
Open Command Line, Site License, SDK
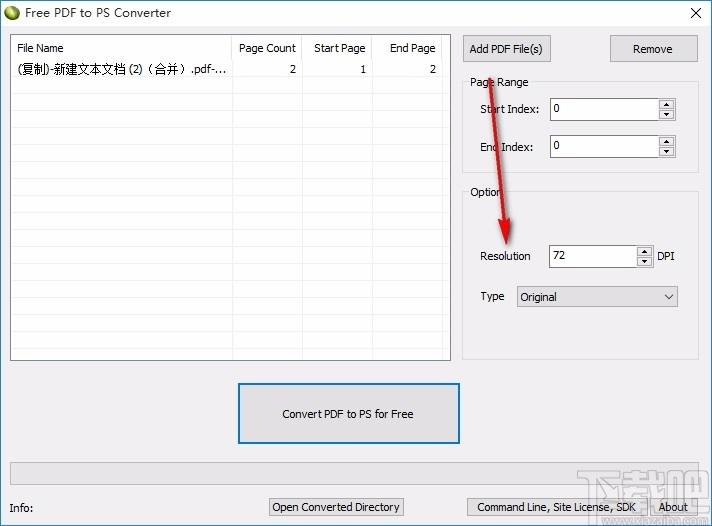(x=556, y=507)
